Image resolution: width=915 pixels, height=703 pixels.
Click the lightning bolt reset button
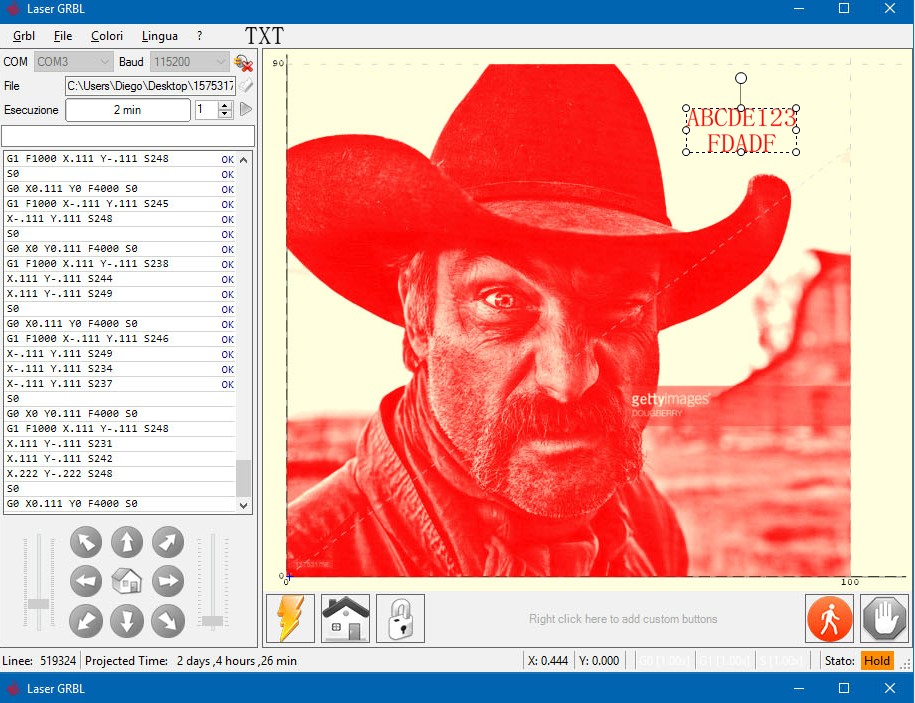tap(291, 619)
